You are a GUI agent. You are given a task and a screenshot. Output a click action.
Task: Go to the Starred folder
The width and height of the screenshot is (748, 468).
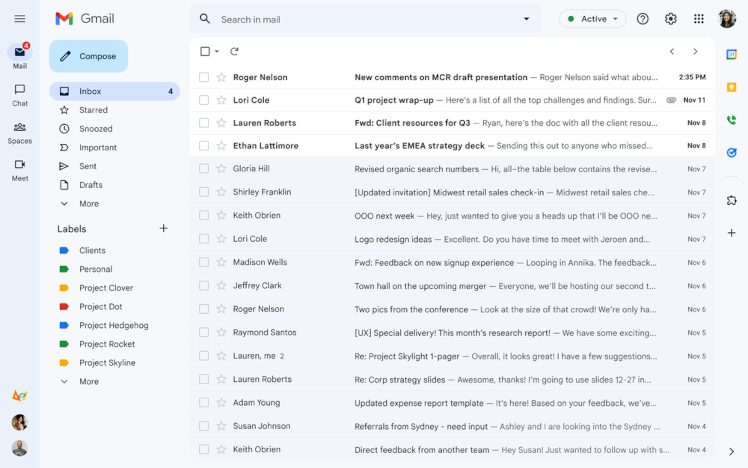click(x=93, y=110)
